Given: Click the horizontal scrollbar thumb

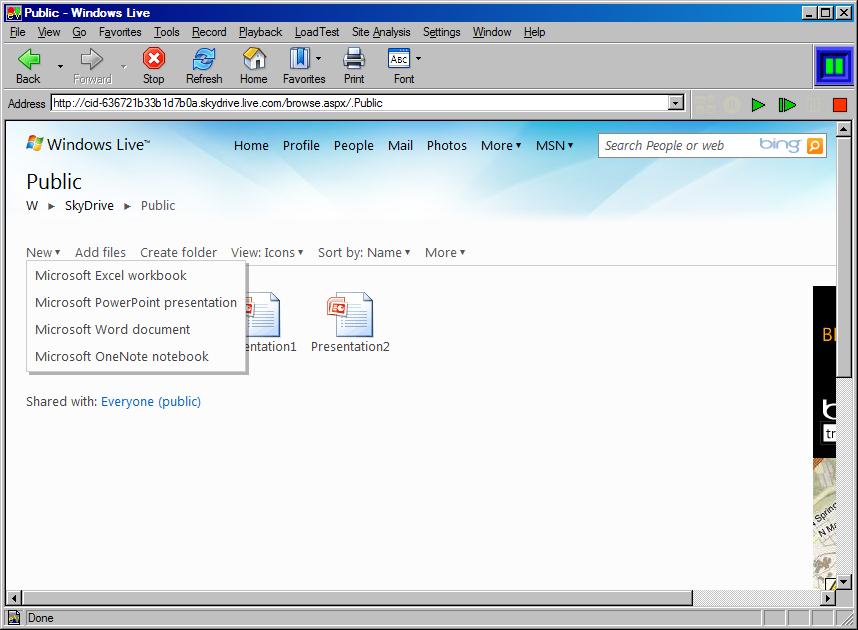Looking at the screenshot, I should tap(357, 598).
